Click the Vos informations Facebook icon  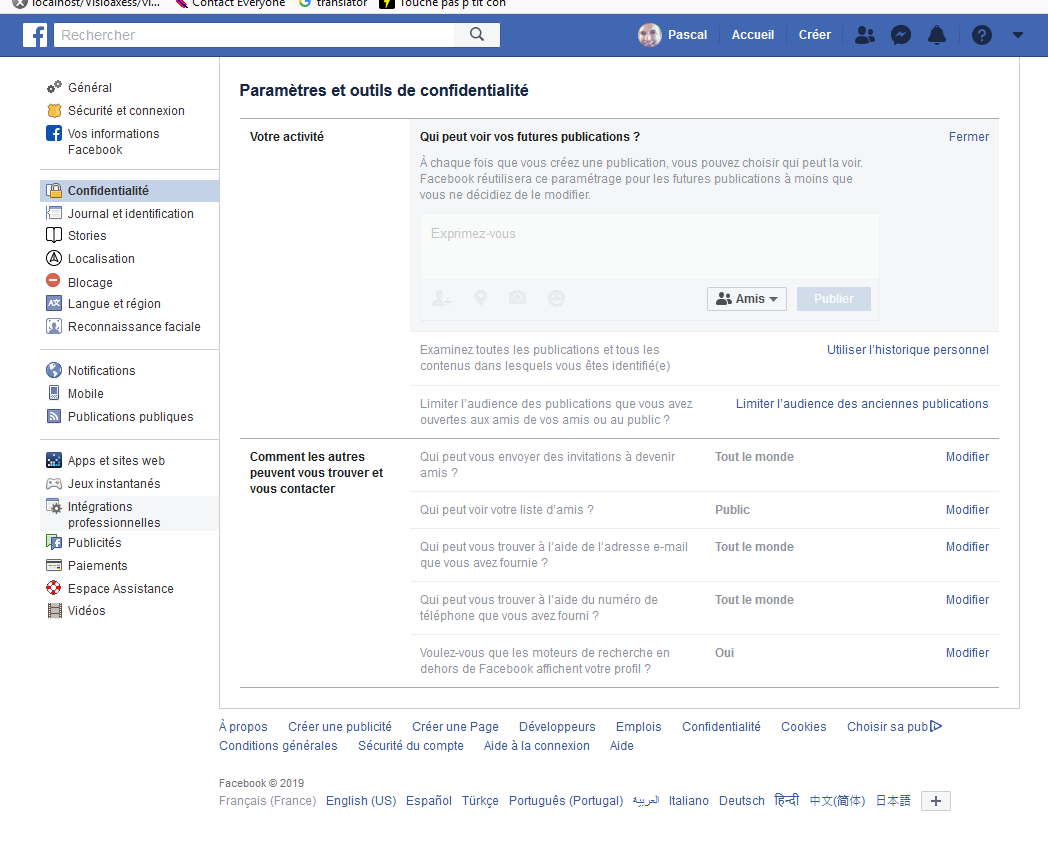54,133
